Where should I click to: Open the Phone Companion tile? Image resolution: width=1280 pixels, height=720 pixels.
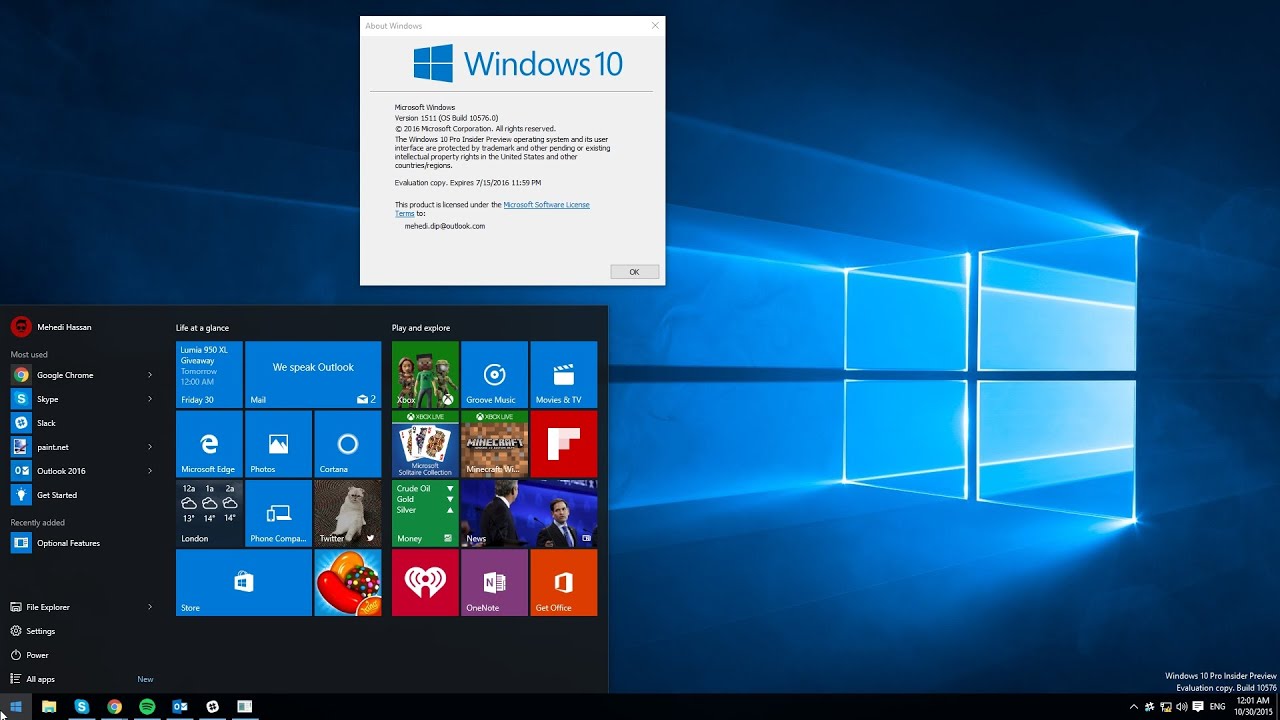point(278,513)
